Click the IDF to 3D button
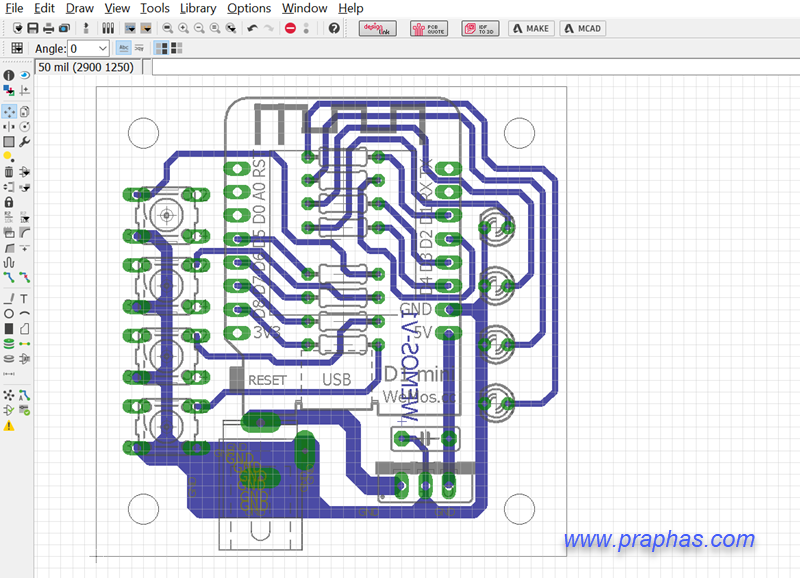This screenshot has width=800, height=578. [x=480, y=29]
